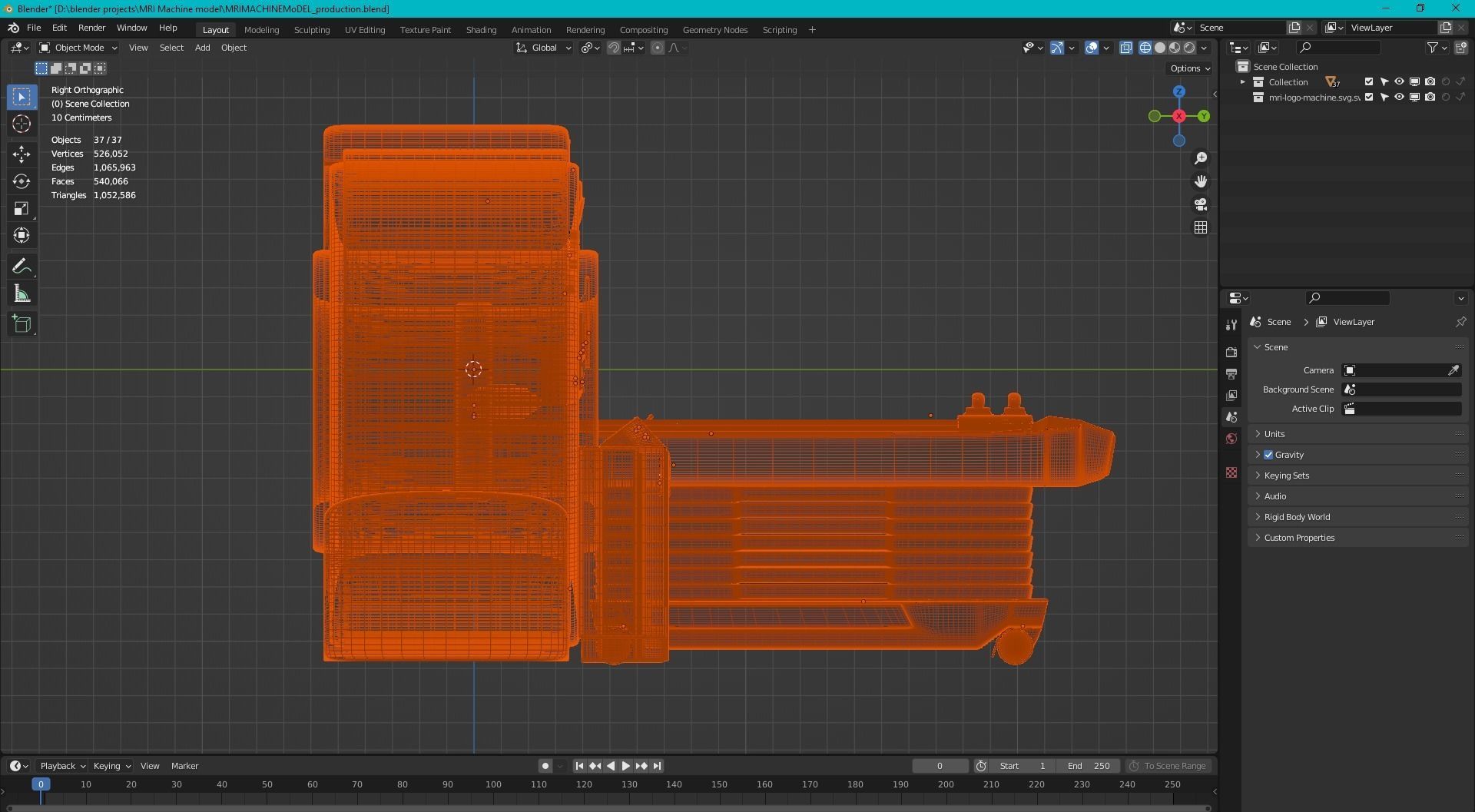Open the shading options dropdown arrow
The image size is (1475, 812).
point(1204,48)
